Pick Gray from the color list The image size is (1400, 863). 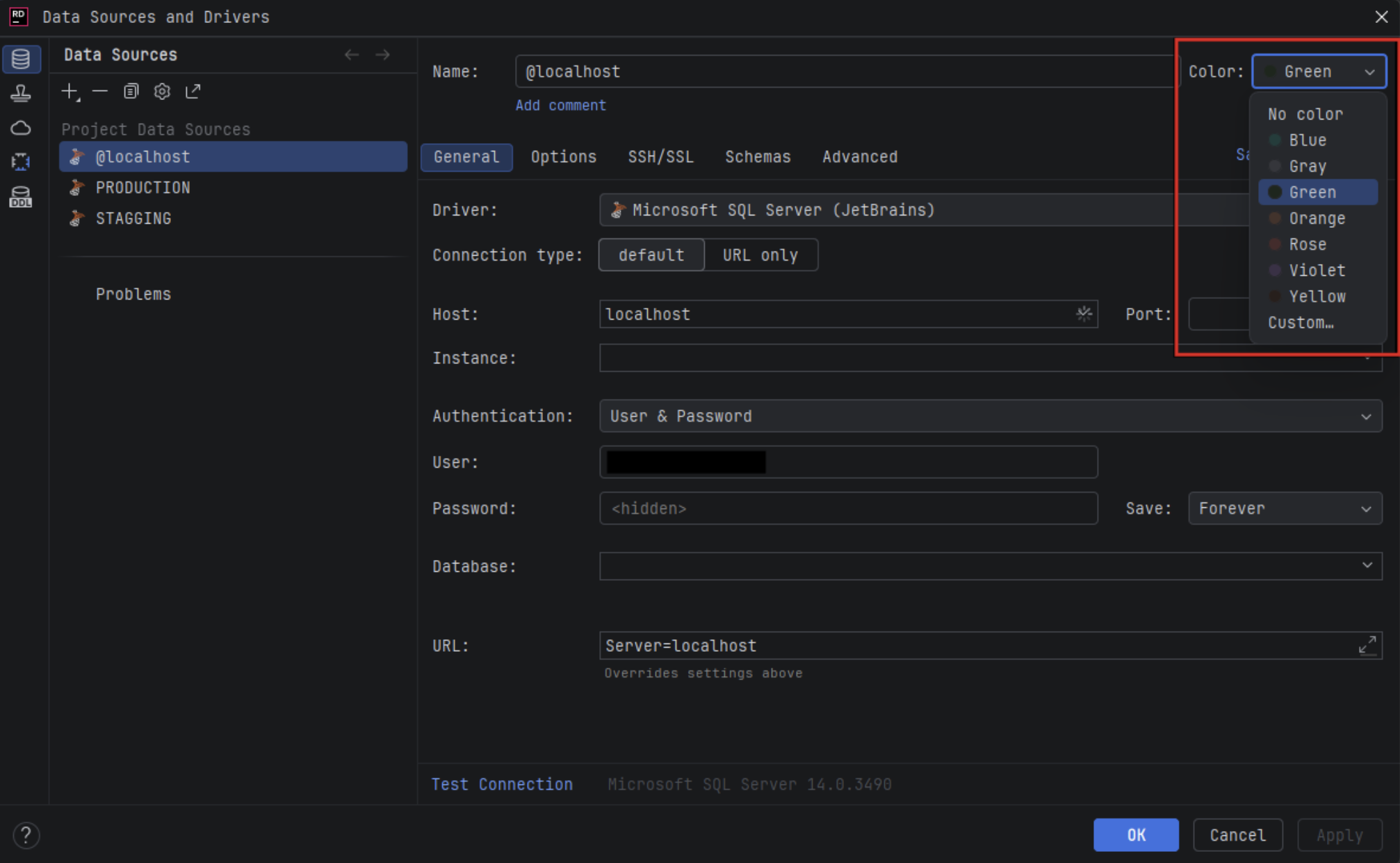[1318, 166]
